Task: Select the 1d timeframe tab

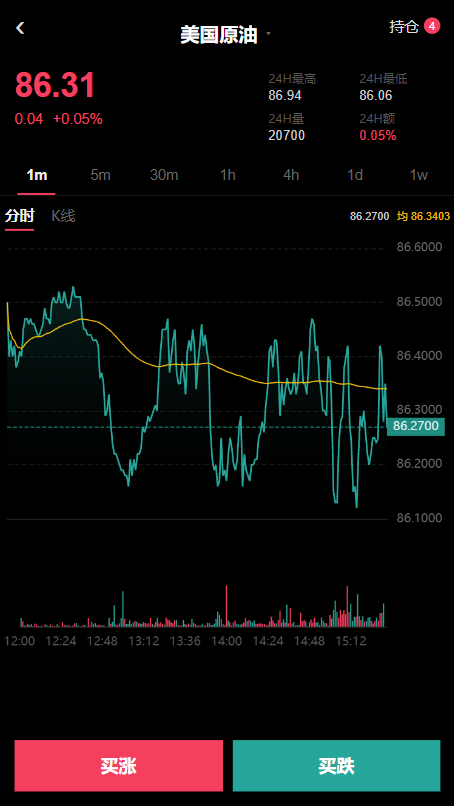Action: (355, 175)
